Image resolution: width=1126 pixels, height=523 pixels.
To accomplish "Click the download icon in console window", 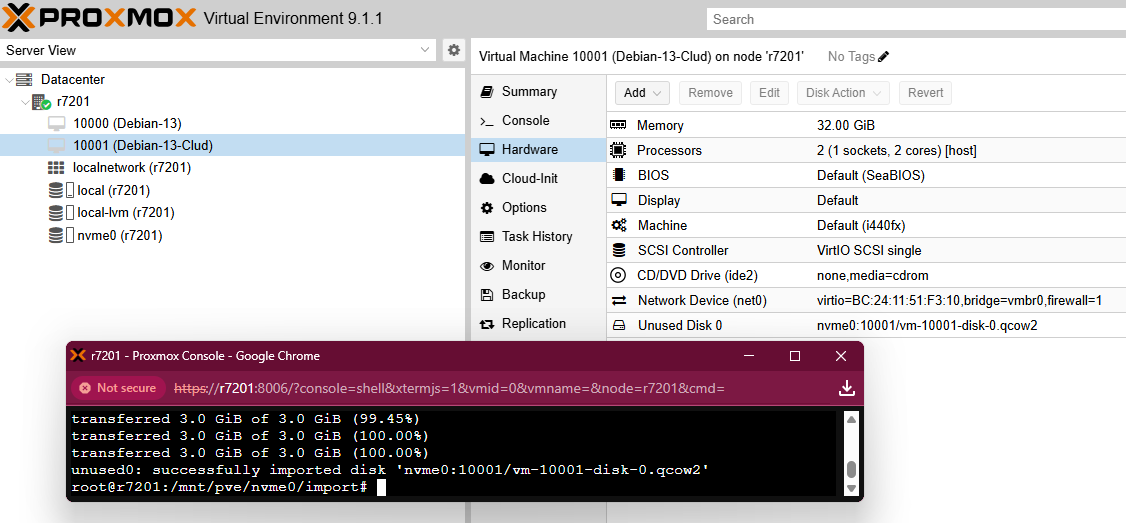I will click(846, 388).
